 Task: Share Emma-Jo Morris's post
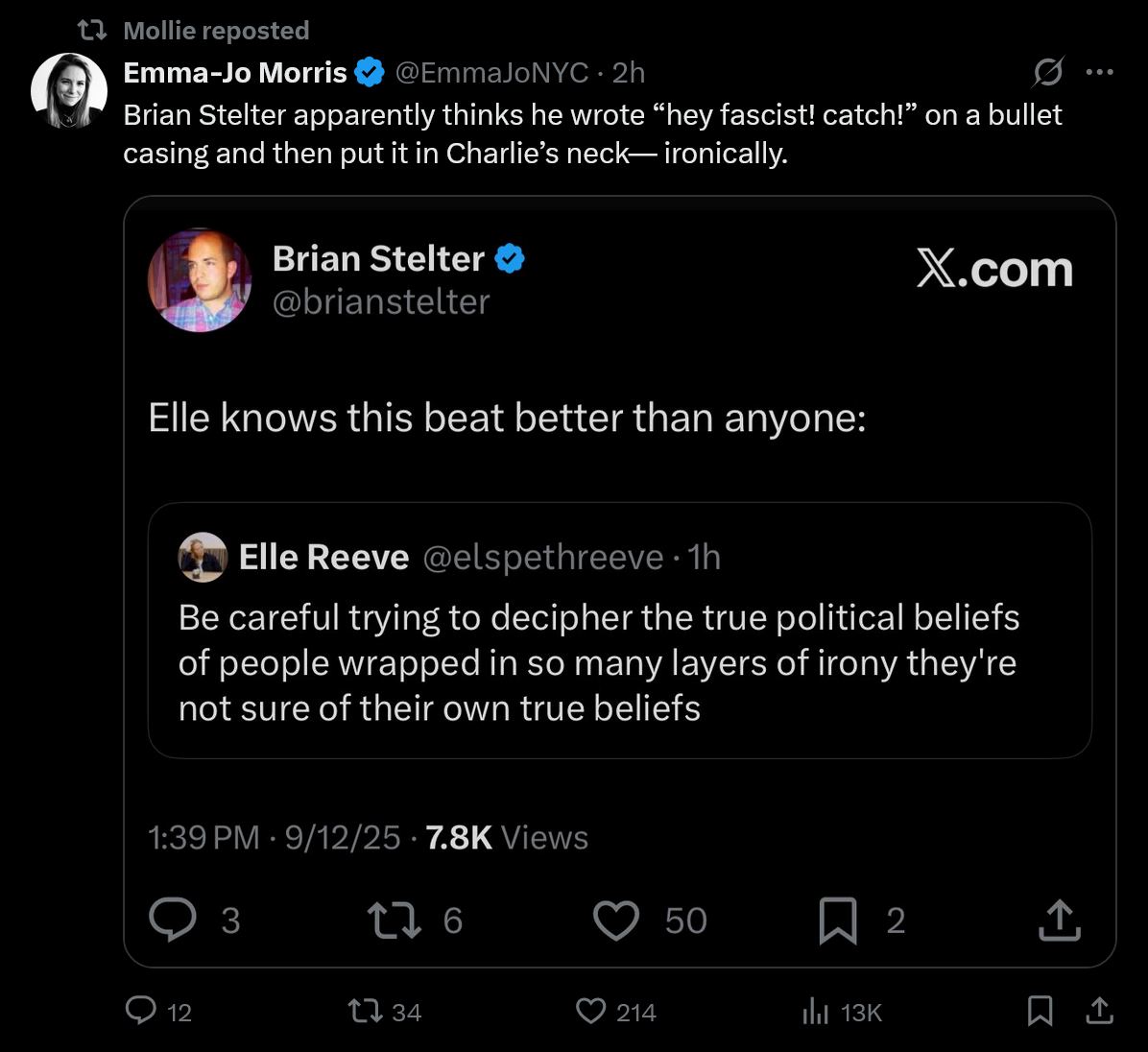pyautogui.click(x=1099, y=1011)
